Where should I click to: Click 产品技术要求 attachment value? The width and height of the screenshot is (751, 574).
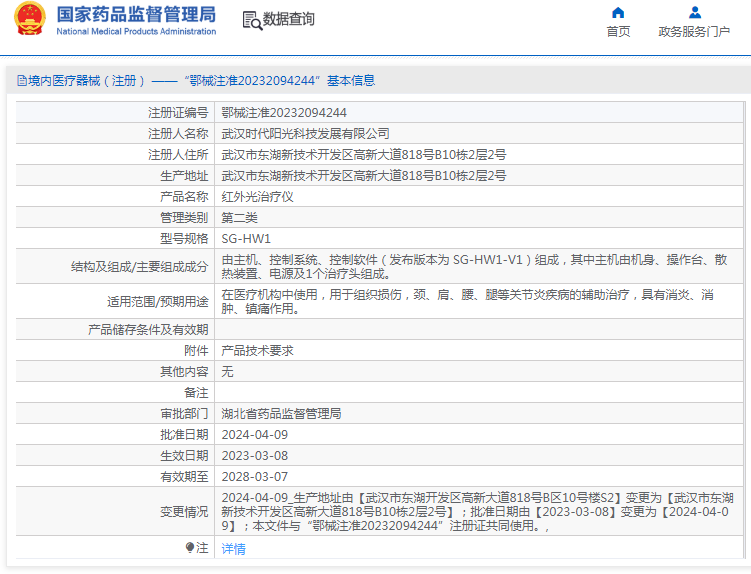point(257,351)
